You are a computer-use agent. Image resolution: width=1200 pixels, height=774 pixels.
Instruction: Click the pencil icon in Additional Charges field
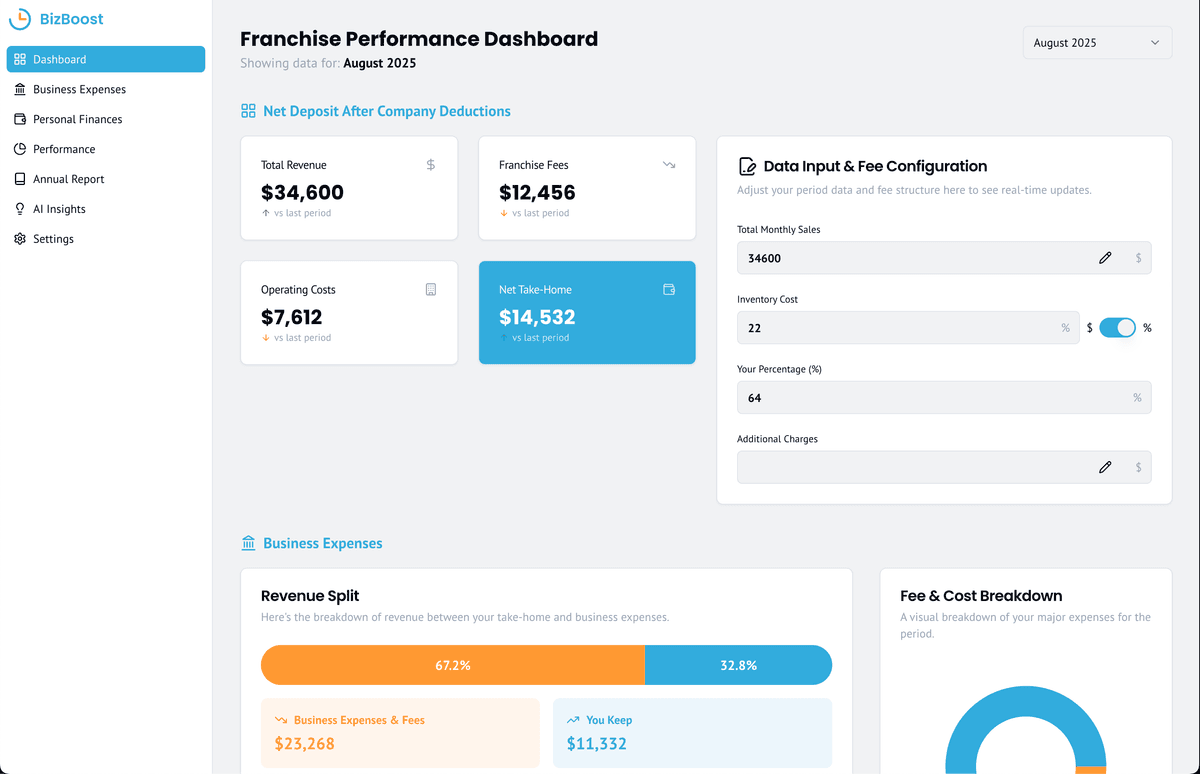pos(1105,466)
